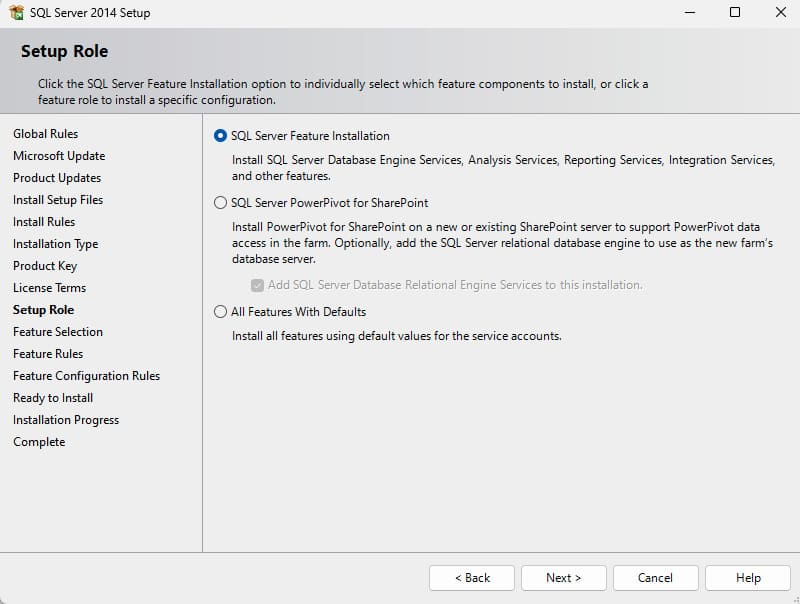Select Microsoft Update step in sidebar
800x604 pixels.
59,156
